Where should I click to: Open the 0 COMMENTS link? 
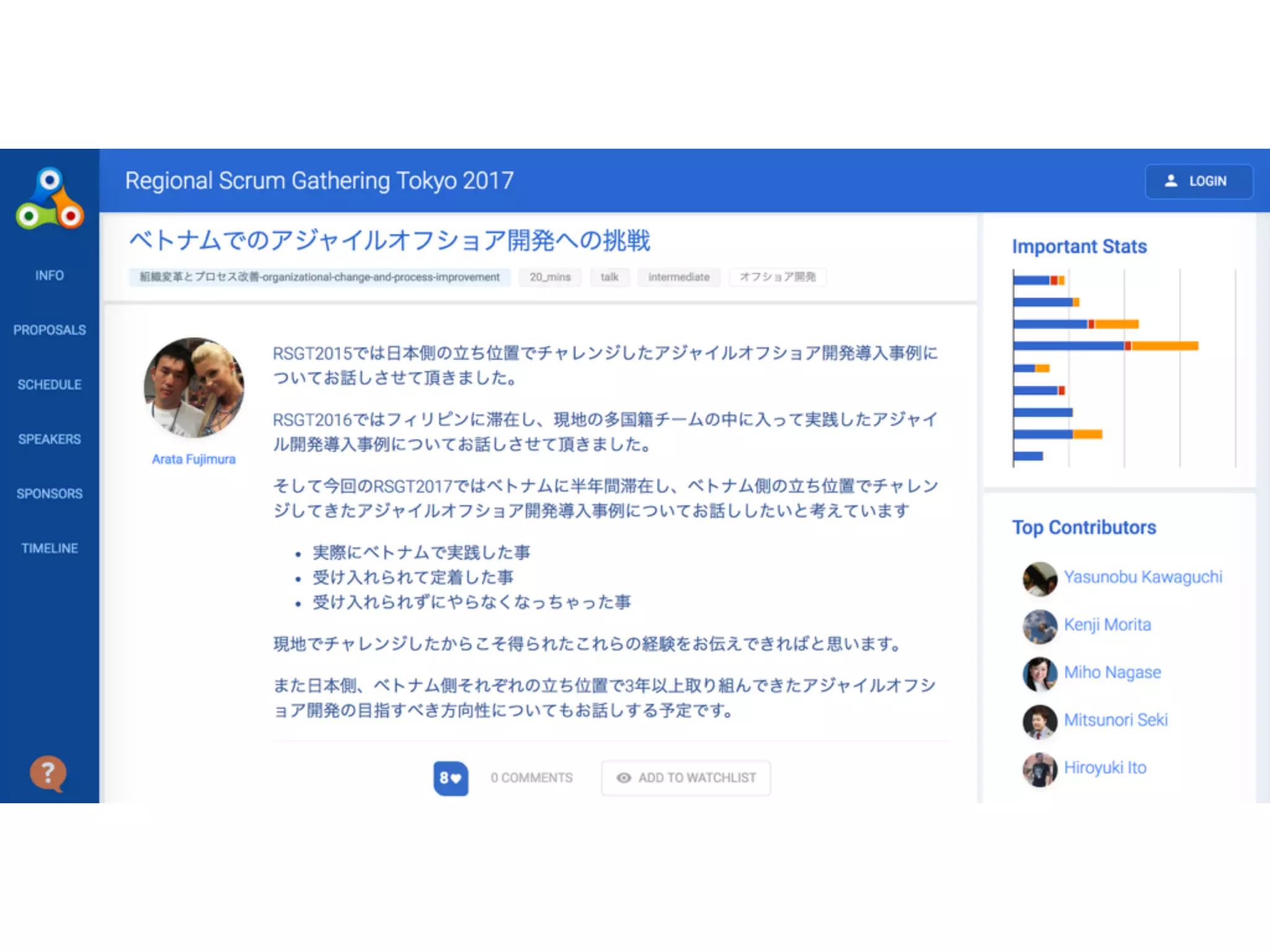click(531, 778)
